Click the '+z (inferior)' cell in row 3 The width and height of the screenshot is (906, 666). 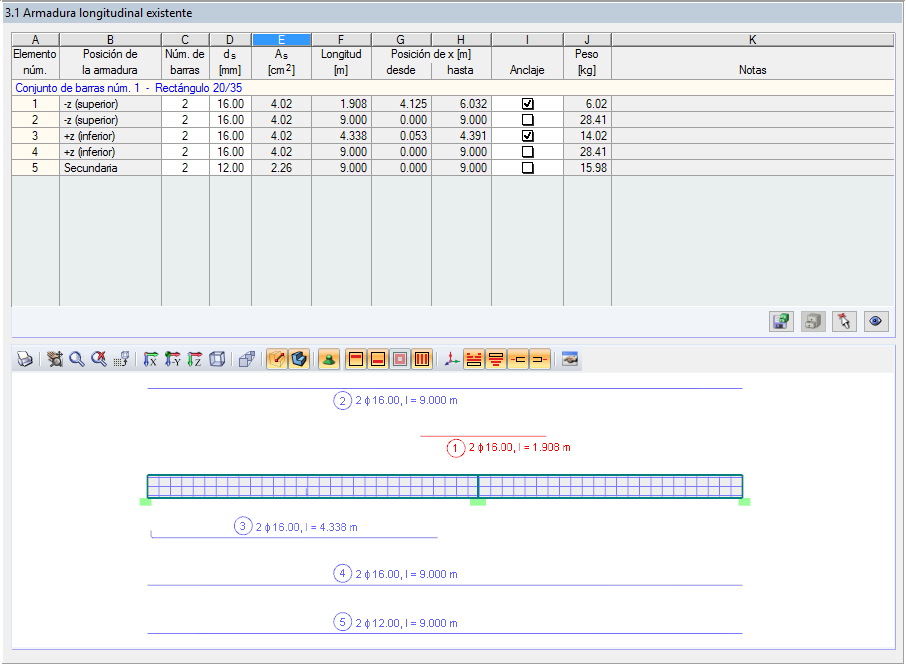point(110,136)
